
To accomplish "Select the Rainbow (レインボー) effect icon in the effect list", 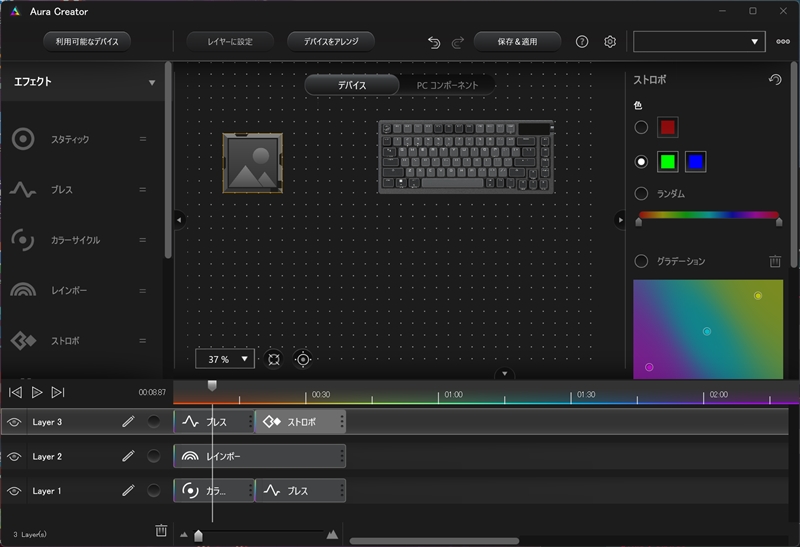I will point(23,290).
